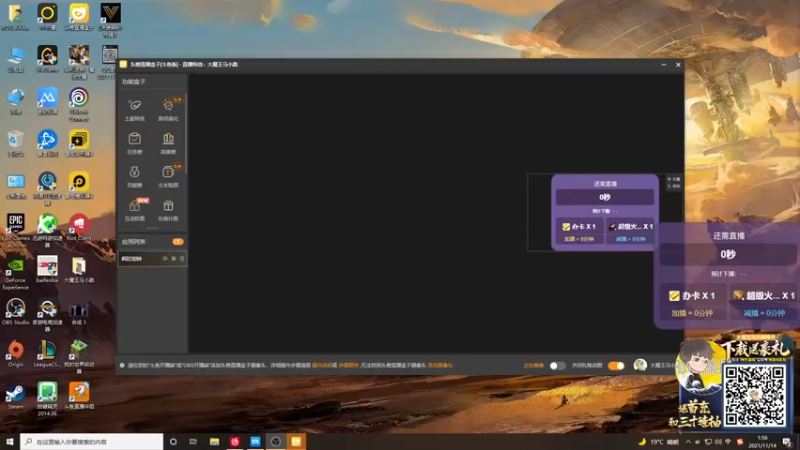Click the overlay '办卡 X 1' card at right edge
The width and height of the screenshot is (800, 450).
692,303
